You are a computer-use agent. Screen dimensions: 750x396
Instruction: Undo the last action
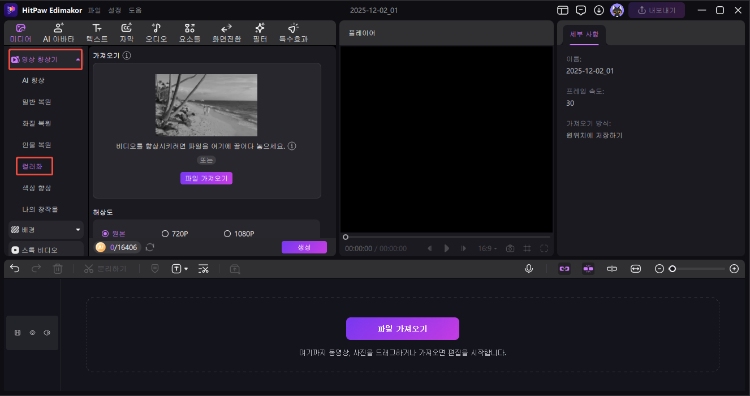click(15, 269)
